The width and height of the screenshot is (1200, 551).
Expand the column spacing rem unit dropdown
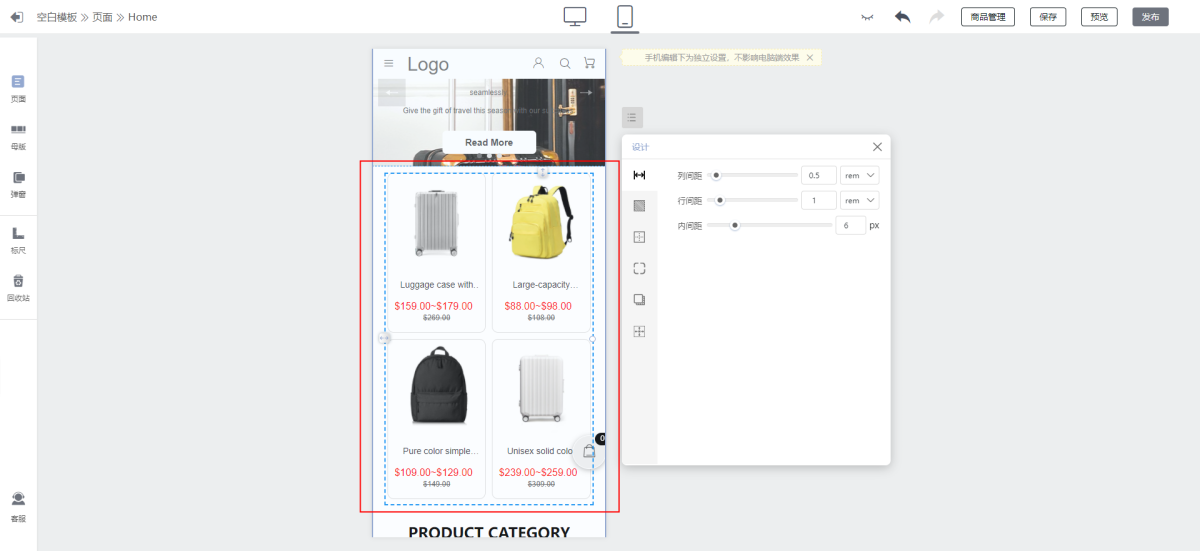pos(859,175)
